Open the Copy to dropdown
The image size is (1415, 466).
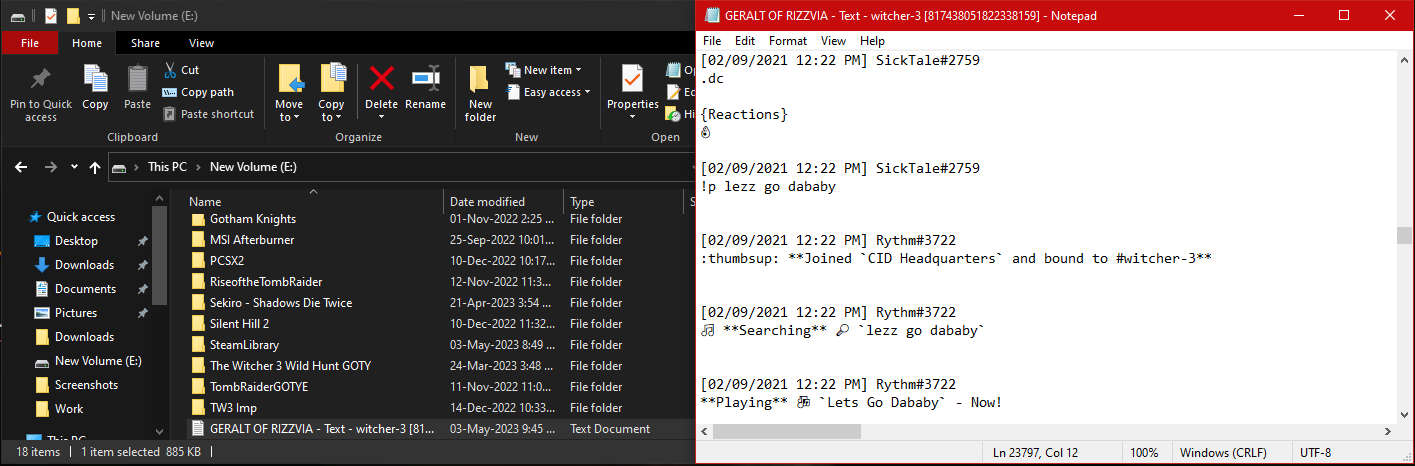[331, 110]
